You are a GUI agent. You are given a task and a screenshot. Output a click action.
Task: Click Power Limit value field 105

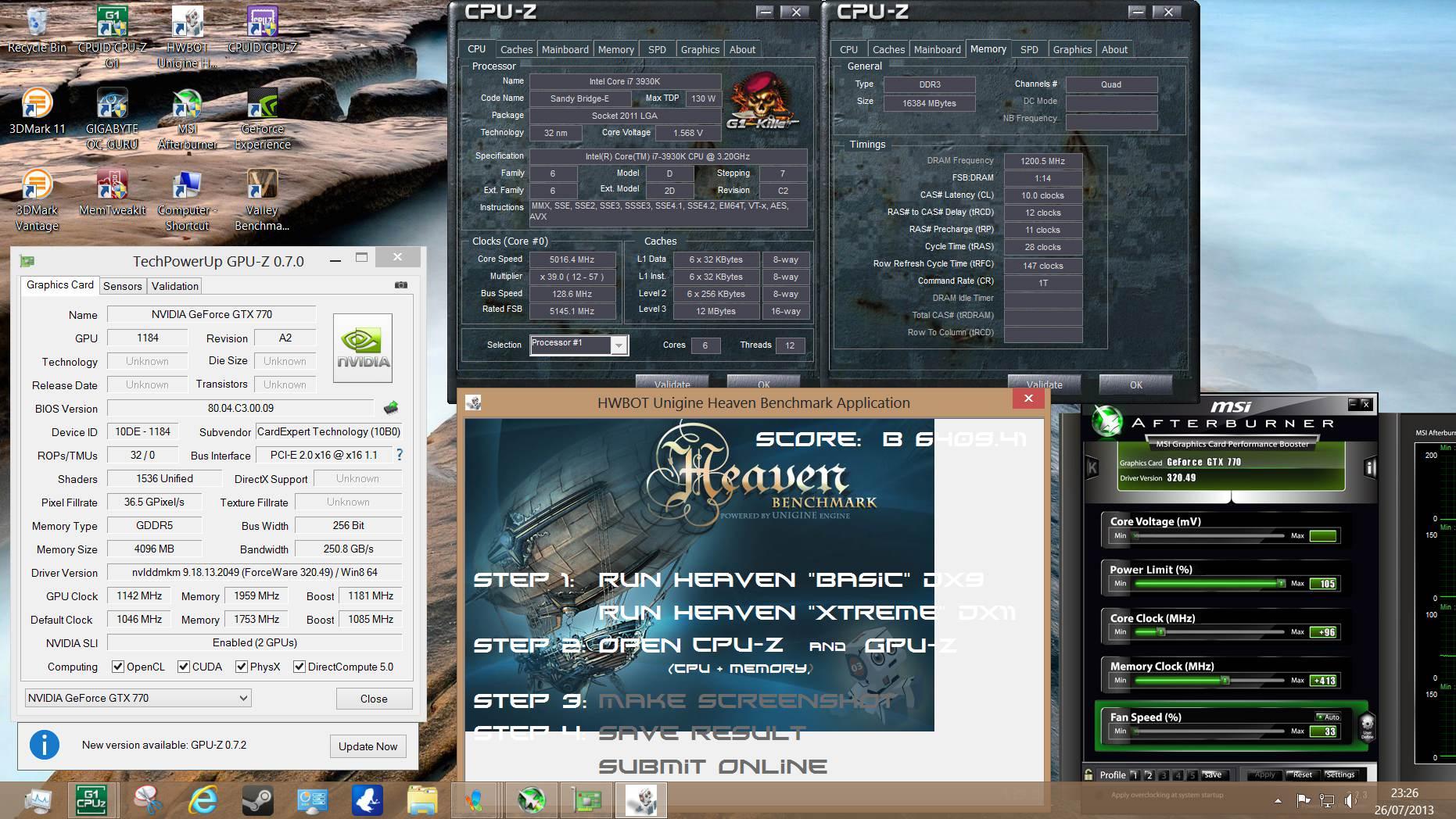1323,584
